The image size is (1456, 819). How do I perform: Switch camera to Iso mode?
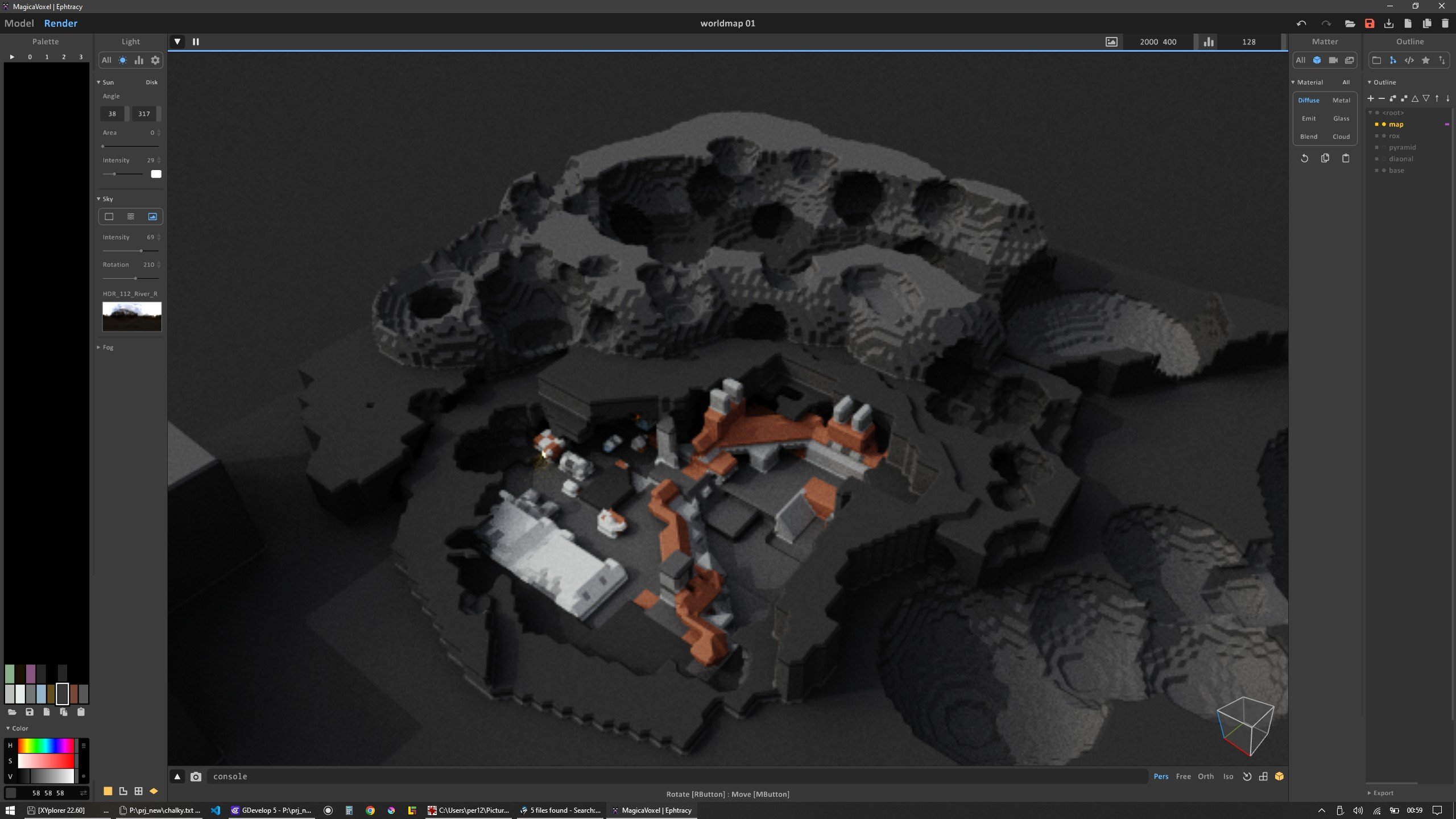[1228, 776]
